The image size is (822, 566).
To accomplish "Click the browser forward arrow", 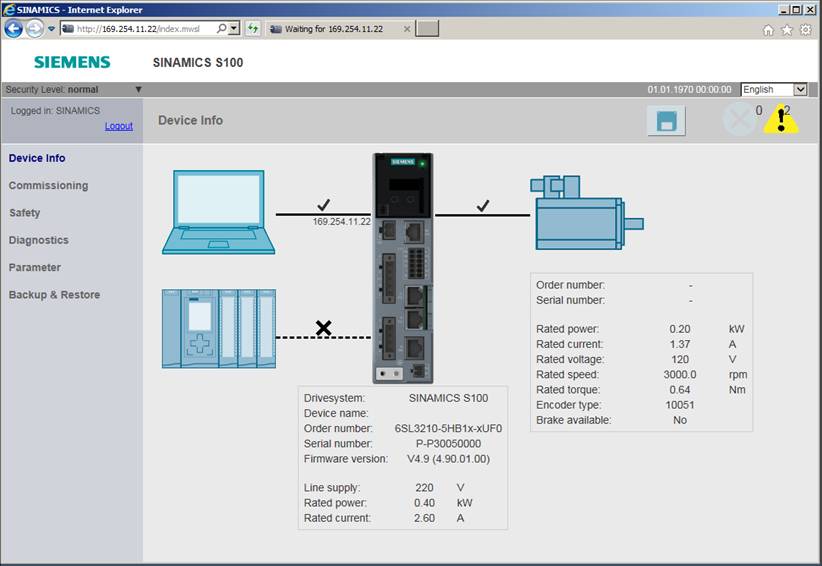I will click(35, 28).
